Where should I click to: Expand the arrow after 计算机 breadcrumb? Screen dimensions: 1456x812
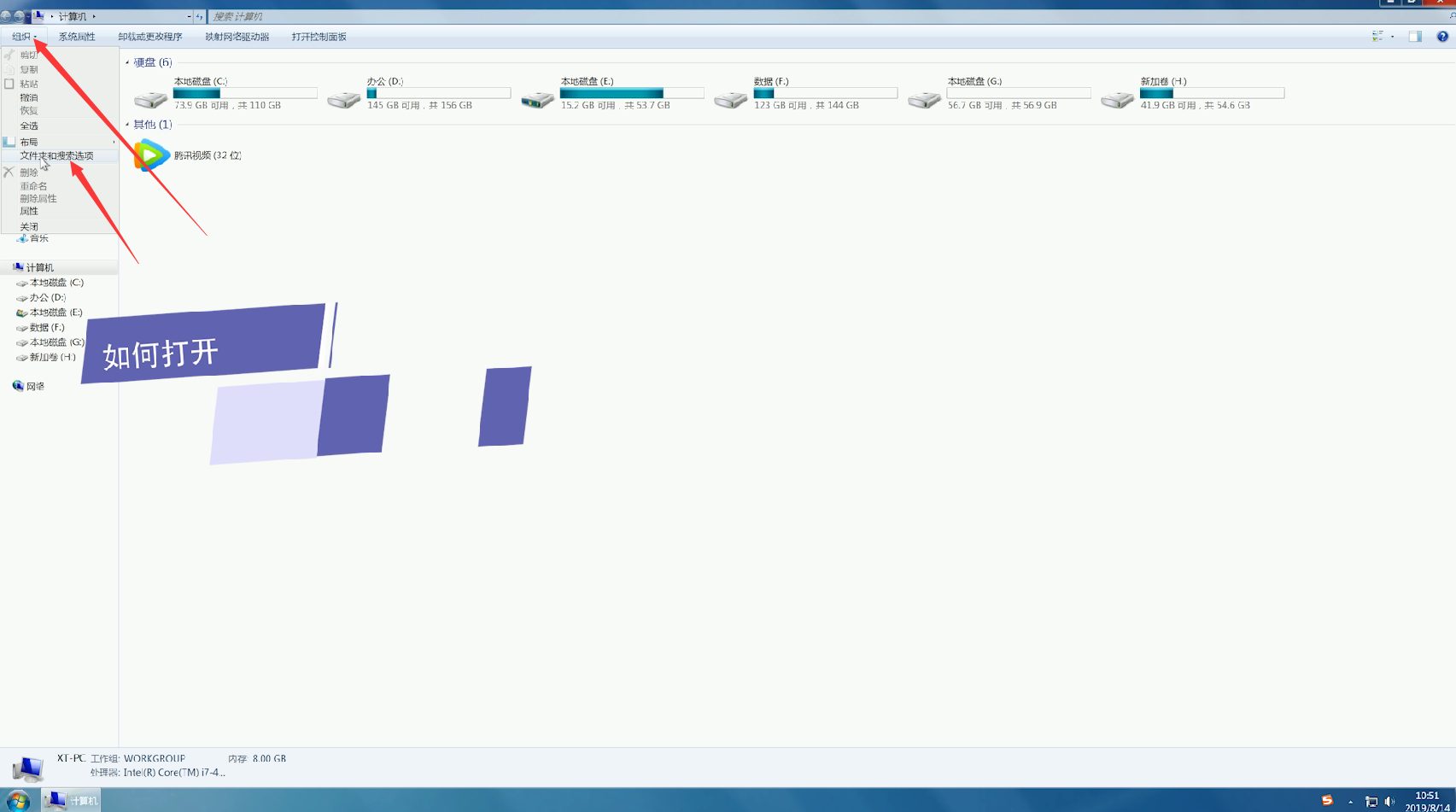pyautogui.click(x=94, y=16)
